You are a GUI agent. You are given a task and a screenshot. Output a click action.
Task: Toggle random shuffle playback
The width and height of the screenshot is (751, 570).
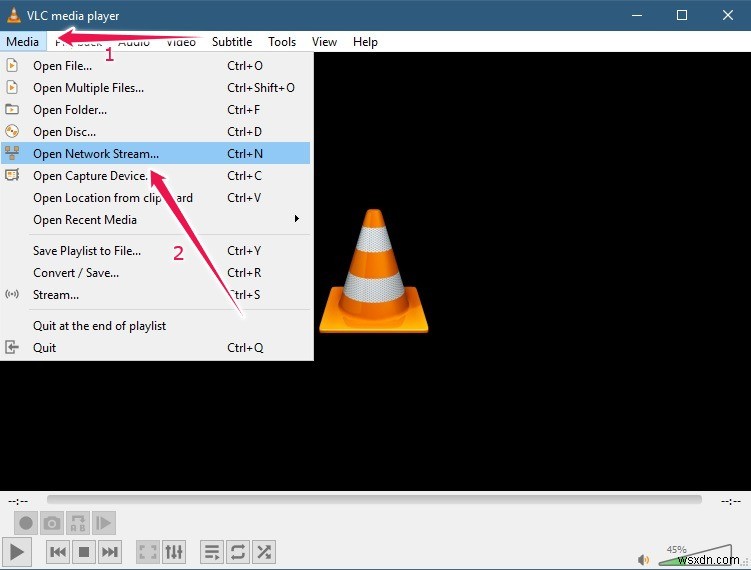(264, 552)
